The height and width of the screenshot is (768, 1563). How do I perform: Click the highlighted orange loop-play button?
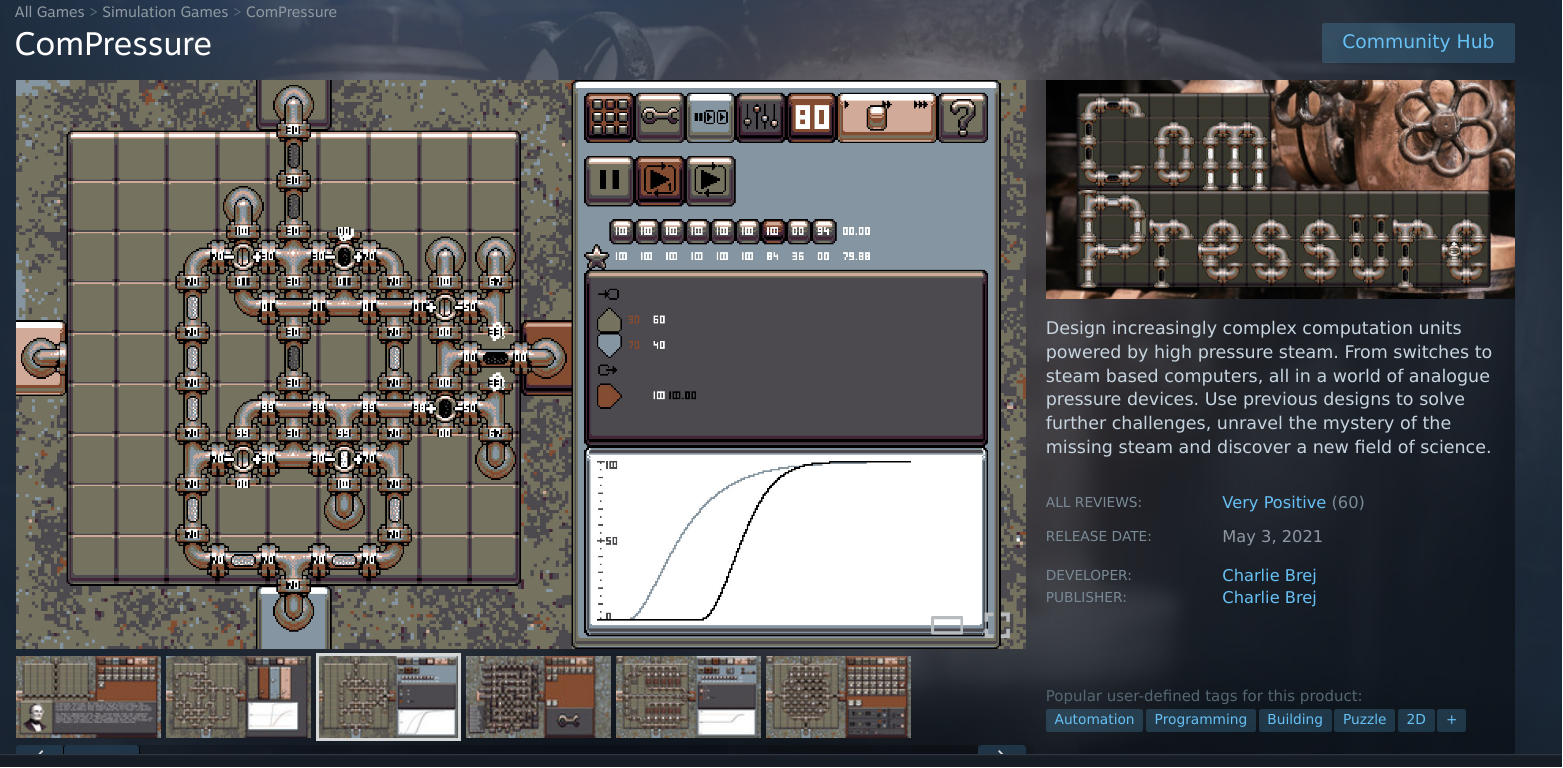660,180
